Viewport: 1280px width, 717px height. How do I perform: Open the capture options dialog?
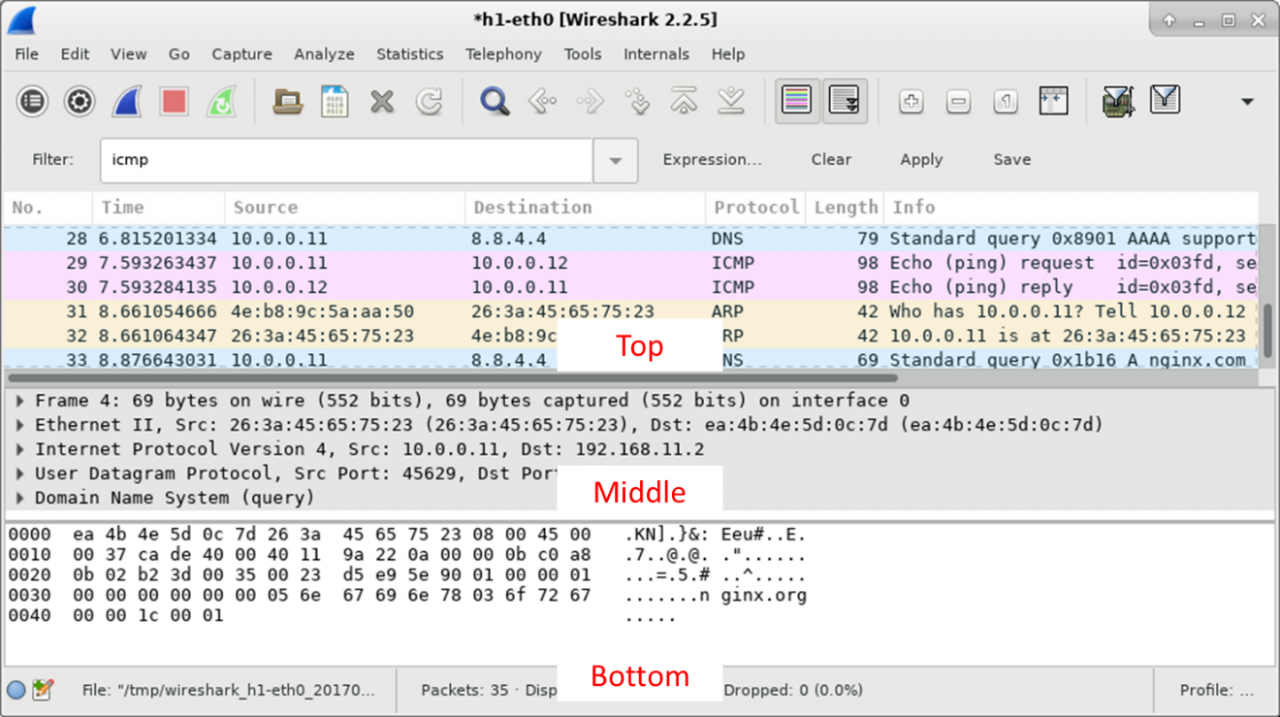(79, 101)
